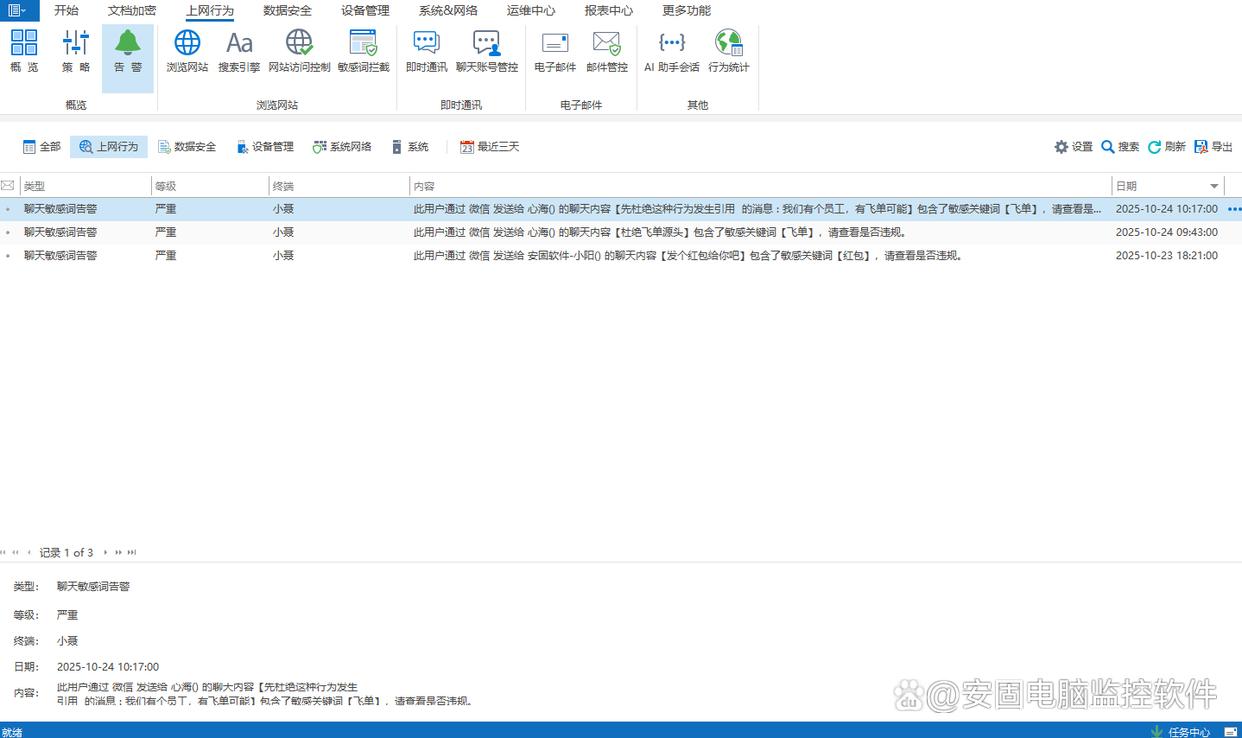The width and height of the screenshot is (1242, 738).
Task: Toggle the 设备管理 alert filter
Action: click(x=265, y=147)
